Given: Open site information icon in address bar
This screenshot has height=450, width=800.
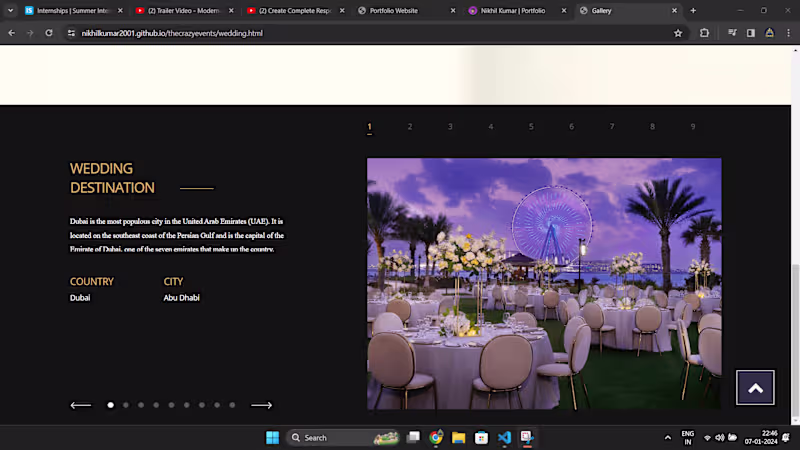Looking at the screenshot, I should (x=71, y=33).
